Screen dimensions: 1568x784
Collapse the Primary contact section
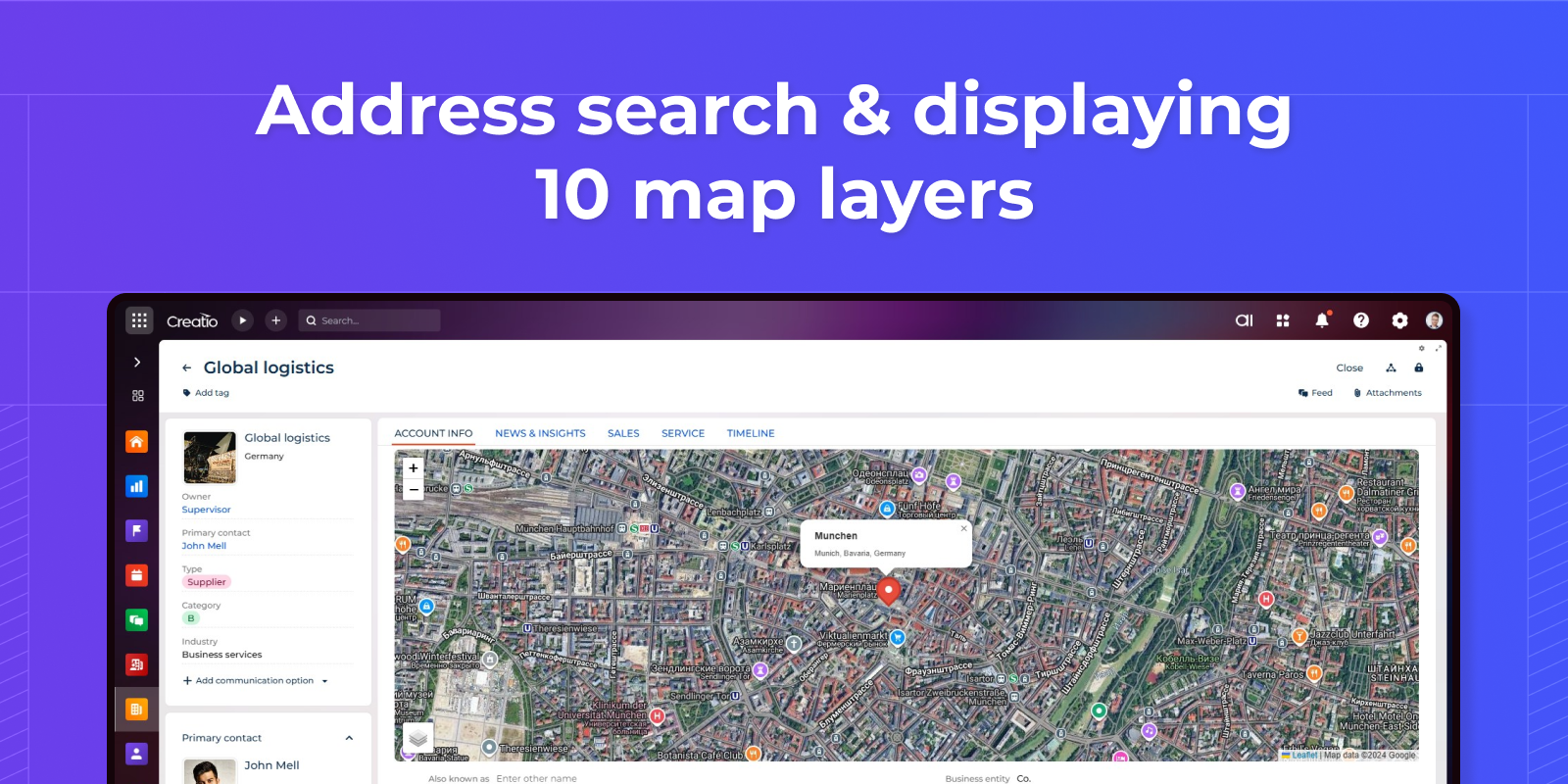click(349, 738)
